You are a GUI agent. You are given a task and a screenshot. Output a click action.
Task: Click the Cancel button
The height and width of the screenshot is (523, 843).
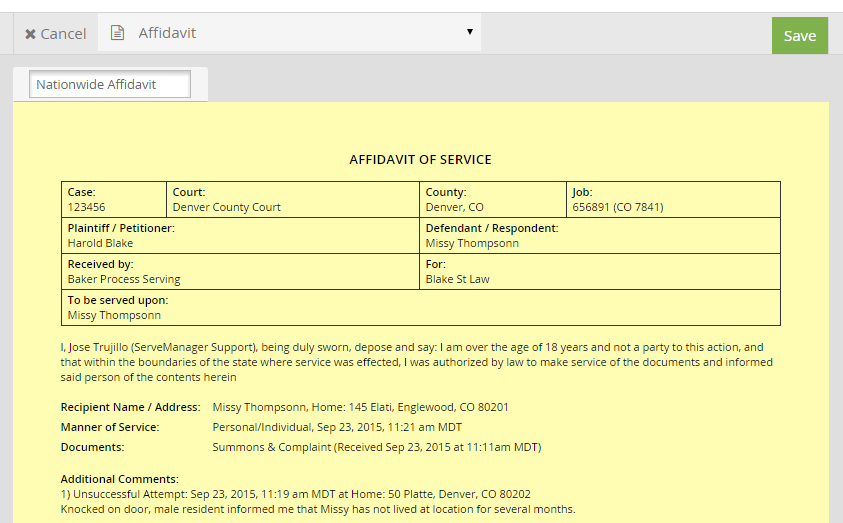click(56, 34)
